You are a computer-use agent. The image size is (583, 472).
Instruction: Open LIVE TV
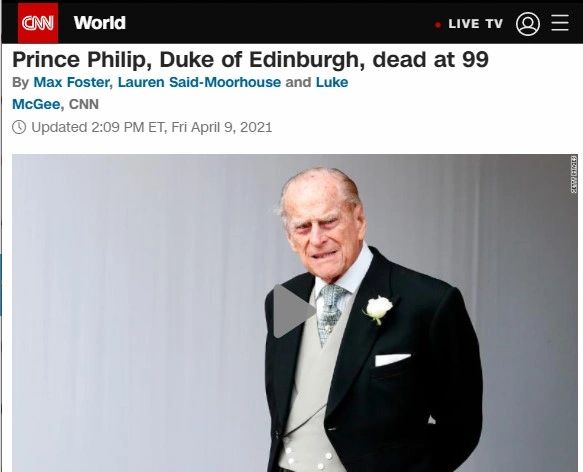coord(476,24)
